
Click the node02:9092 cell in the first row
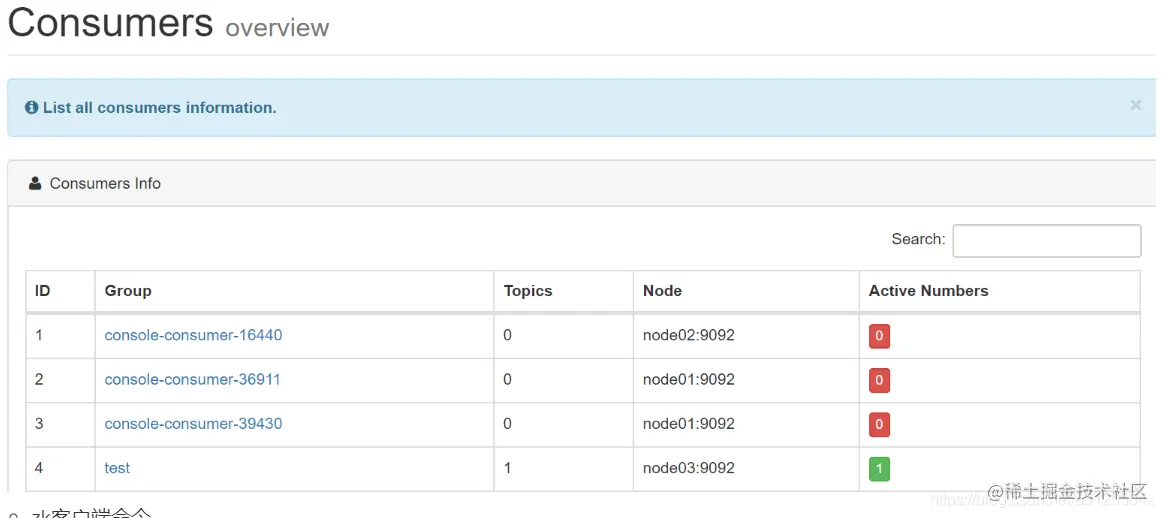(688, 335)
